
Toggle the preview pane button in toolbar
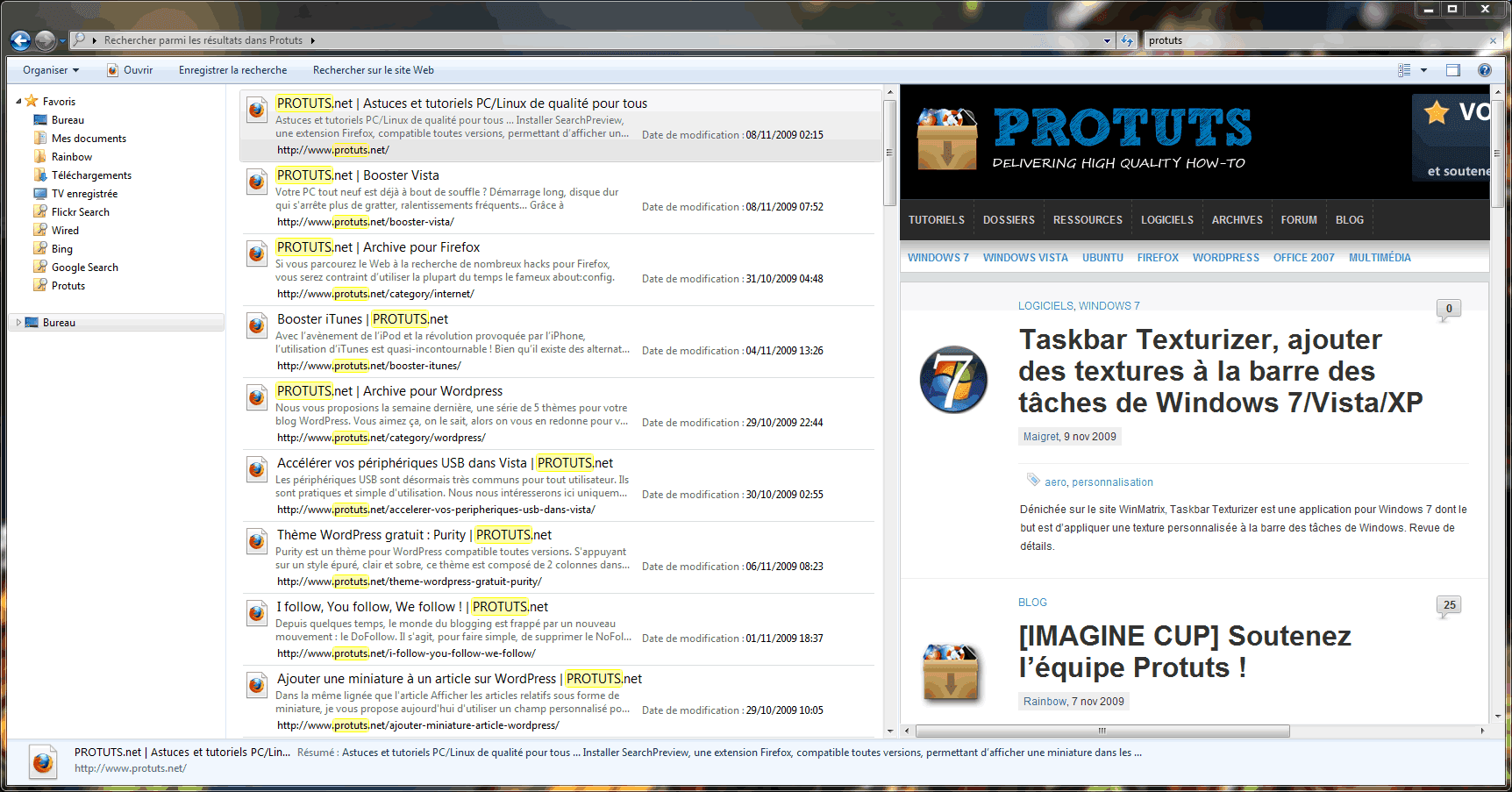coord(1453,70)
